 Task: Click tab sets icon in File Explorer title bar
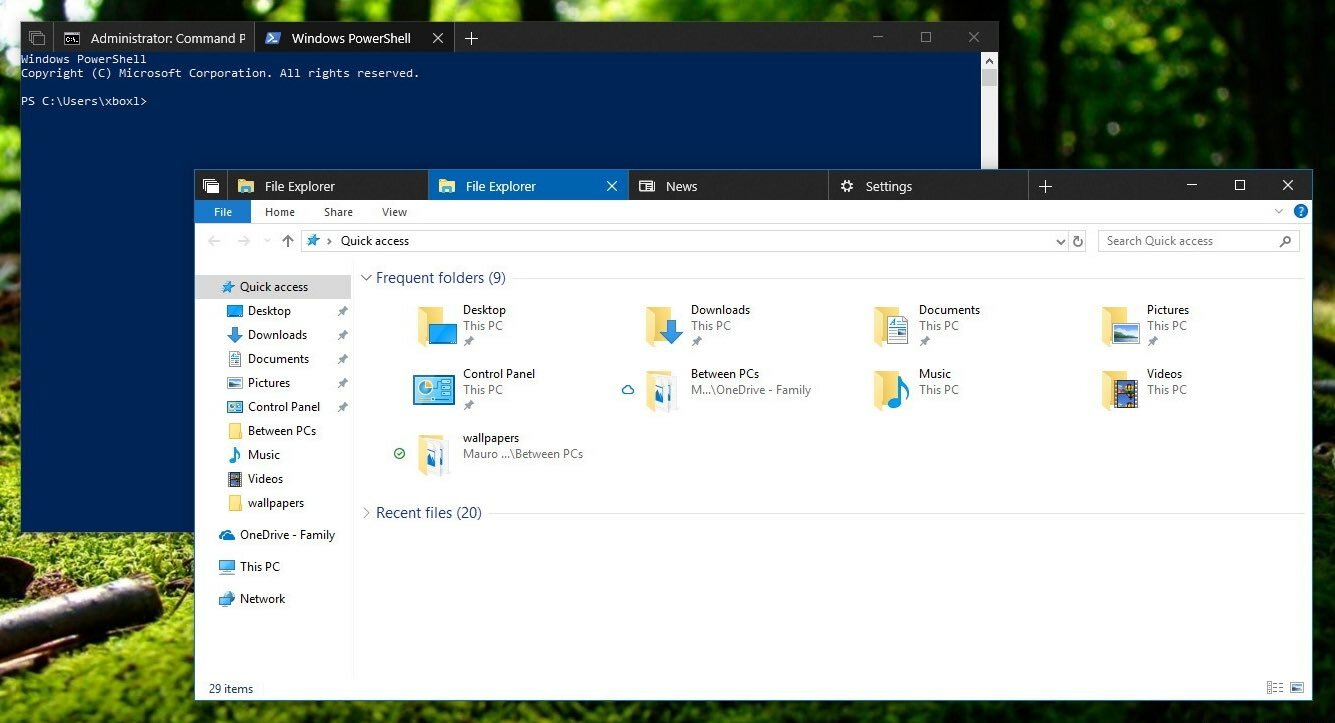tap(211, 186)
